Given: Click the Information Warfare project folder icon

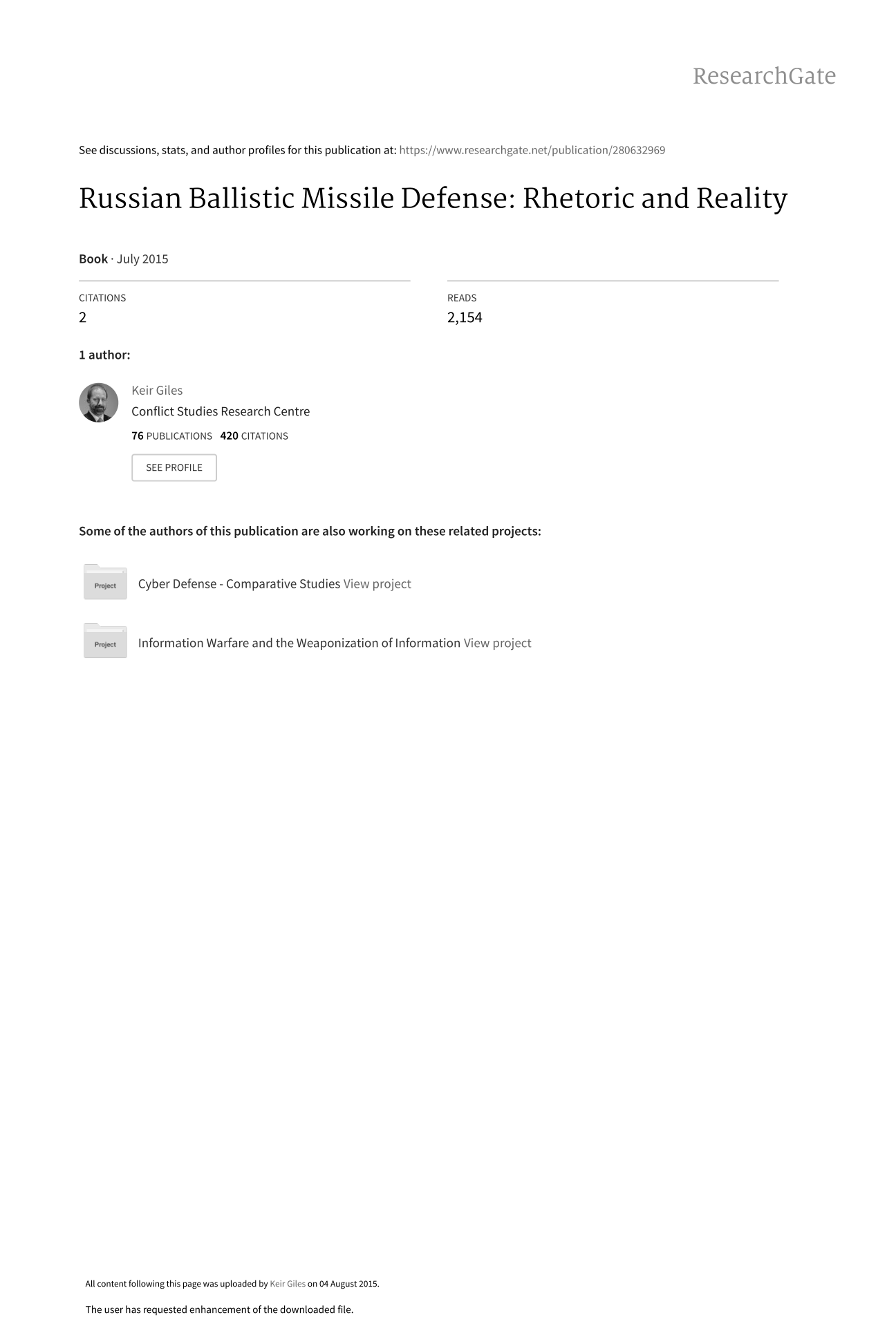Looking at the screenshot, I should tap(105, 641).
